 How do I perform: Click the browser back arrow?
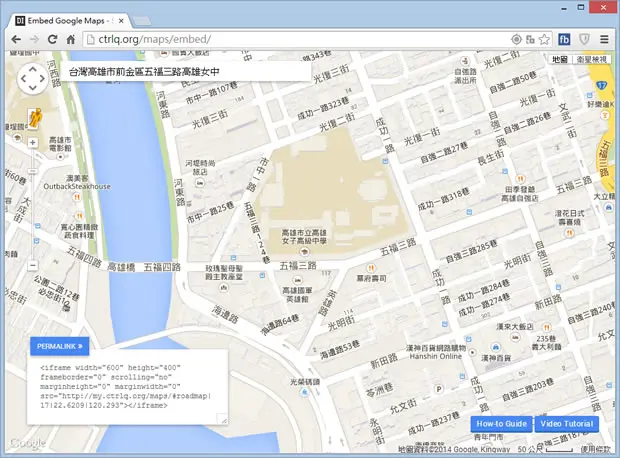coord(16,39)
